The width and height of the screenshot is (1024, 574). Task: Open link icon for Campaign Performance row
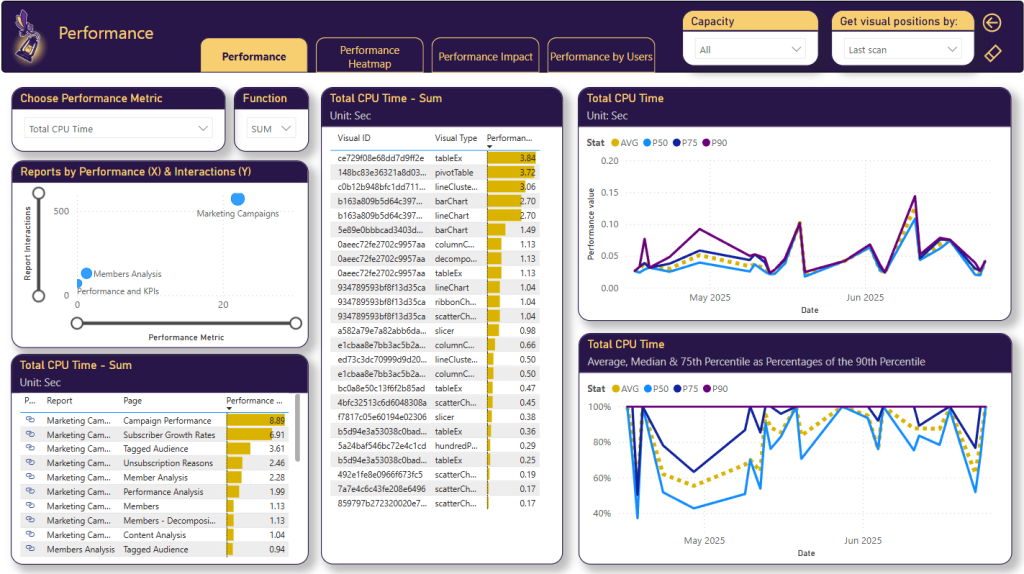(x=30, y=421)
